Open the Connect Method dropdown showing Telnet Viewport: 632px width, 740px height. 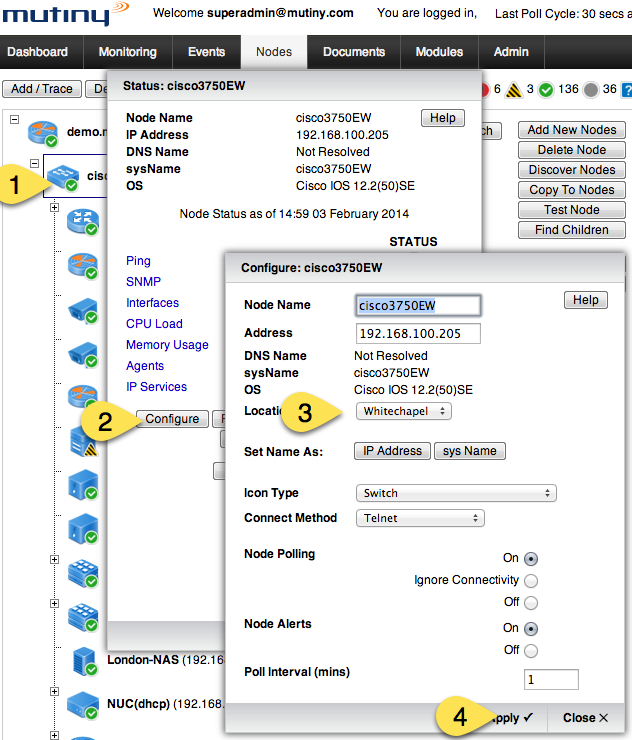420,518
